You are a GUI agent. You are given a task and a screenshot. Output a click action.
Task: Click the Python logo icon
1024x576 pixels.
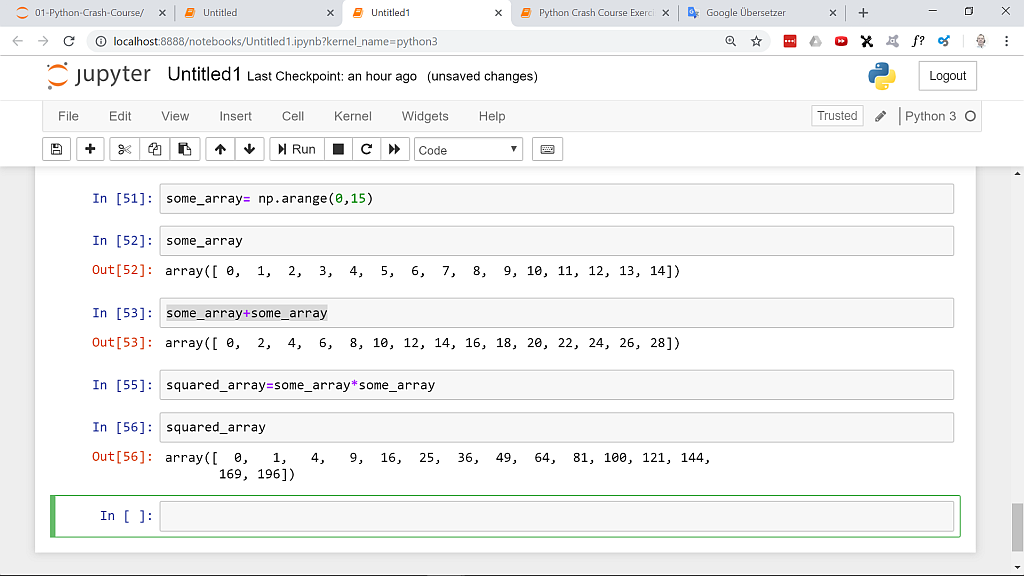882,76
